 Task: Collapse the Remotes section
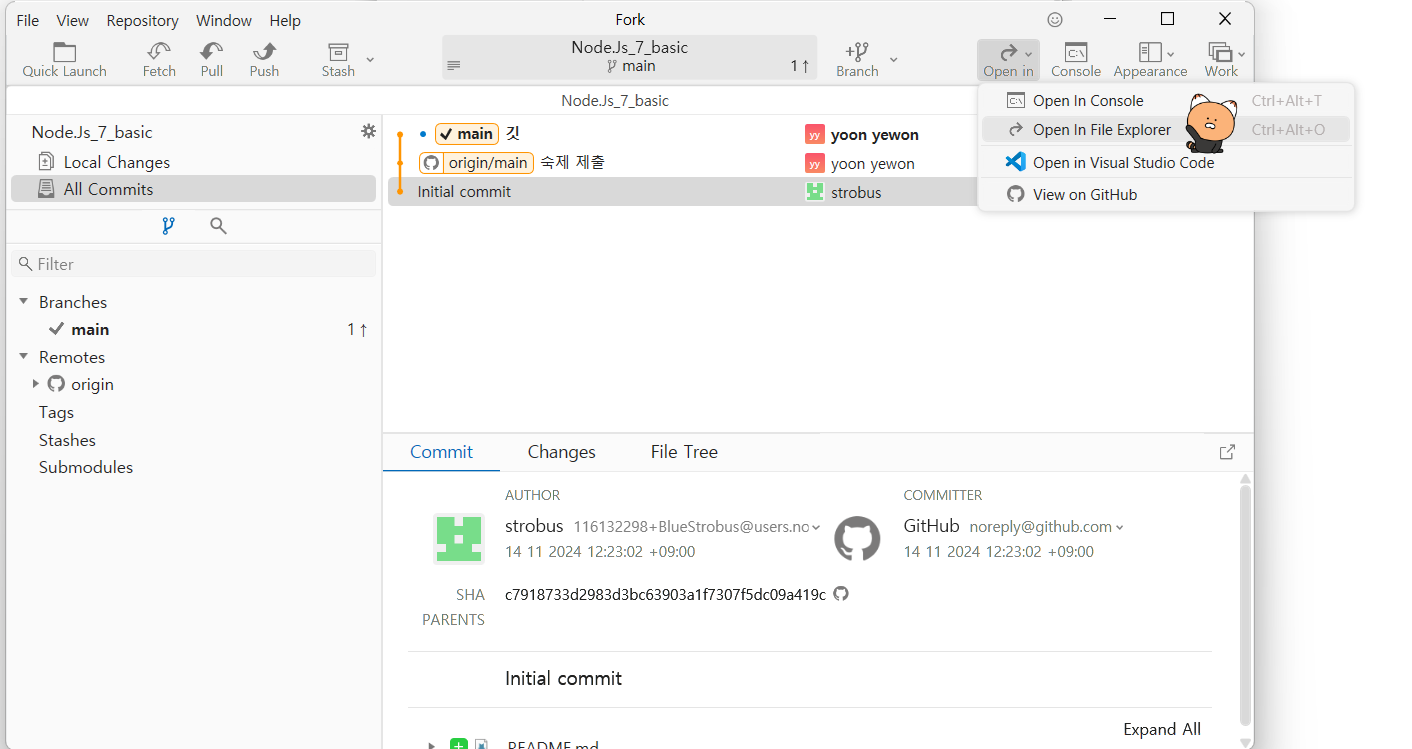pos(24,356)
